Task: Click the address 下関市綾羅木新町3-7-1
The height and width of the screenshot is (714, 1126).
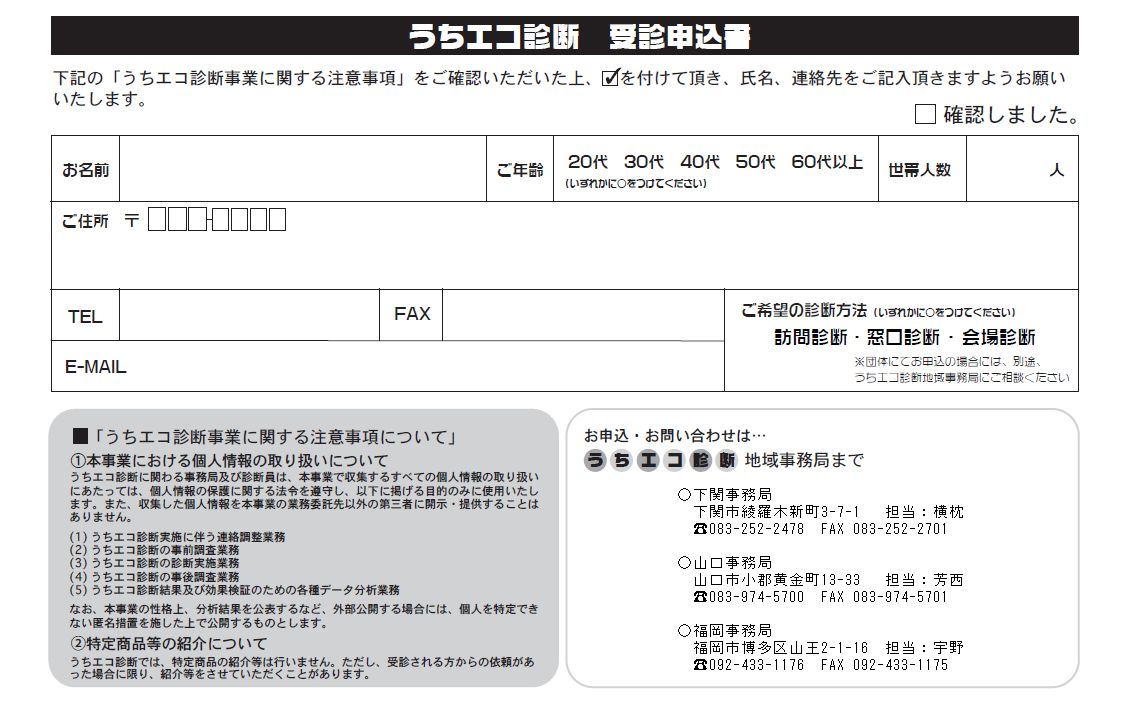Action: [x=776, y=511]
